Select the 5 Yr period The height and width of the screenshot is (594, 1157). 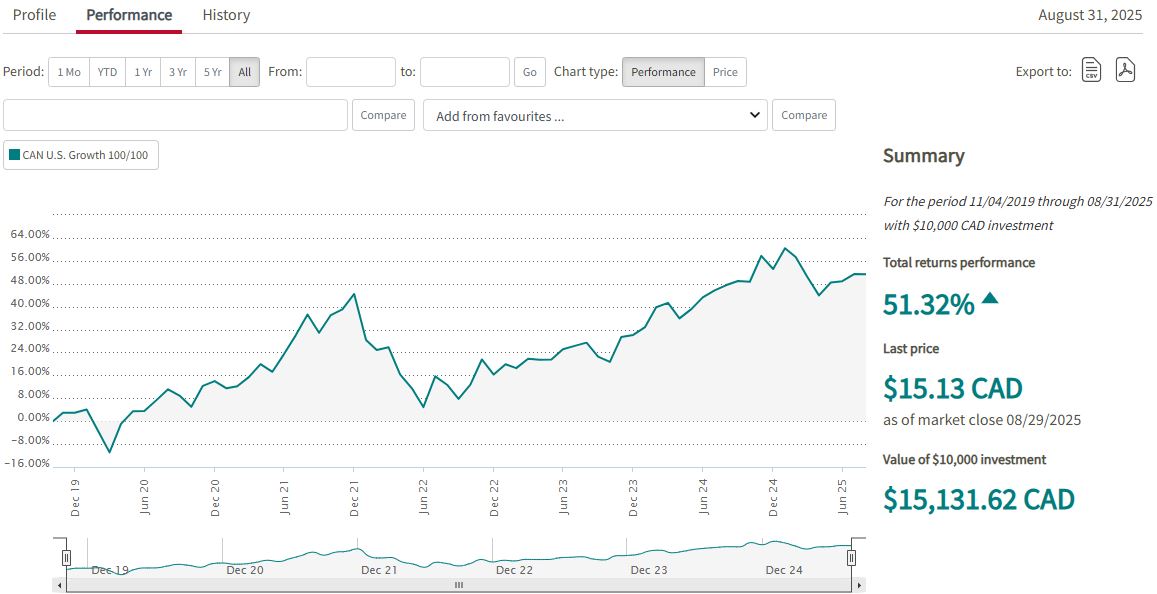[212, 72]
